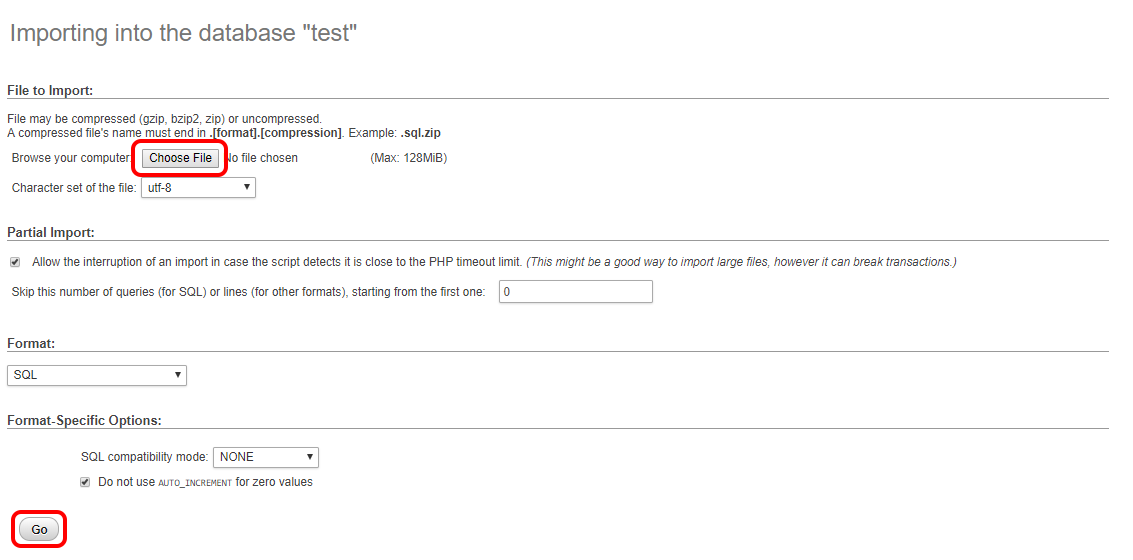Image resolution: width=1133 pixels, height=560 pixels.
Task: Click the 'Allow the interruption of an import' label
Action: [277, 262]
